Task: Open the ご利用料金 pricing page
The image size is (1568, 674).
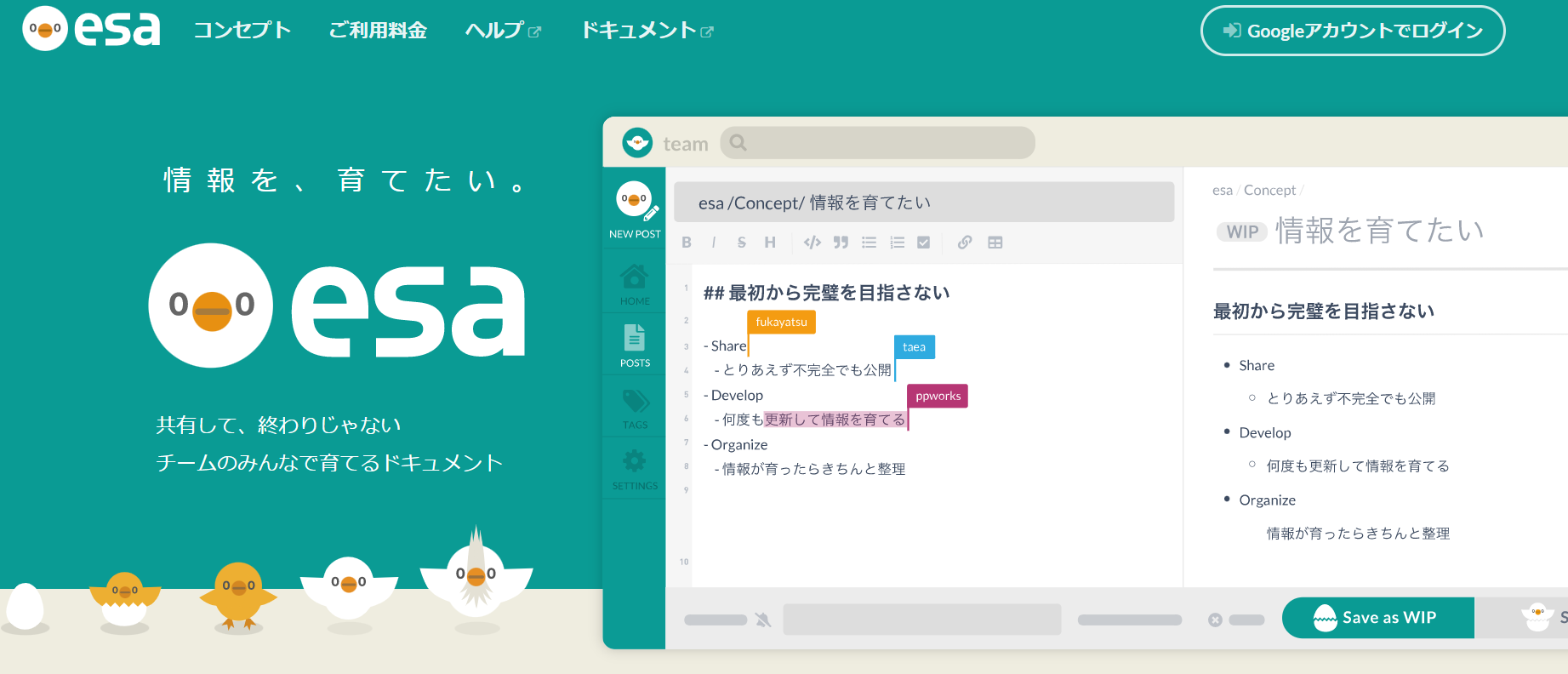Action: tap(378, 31)
